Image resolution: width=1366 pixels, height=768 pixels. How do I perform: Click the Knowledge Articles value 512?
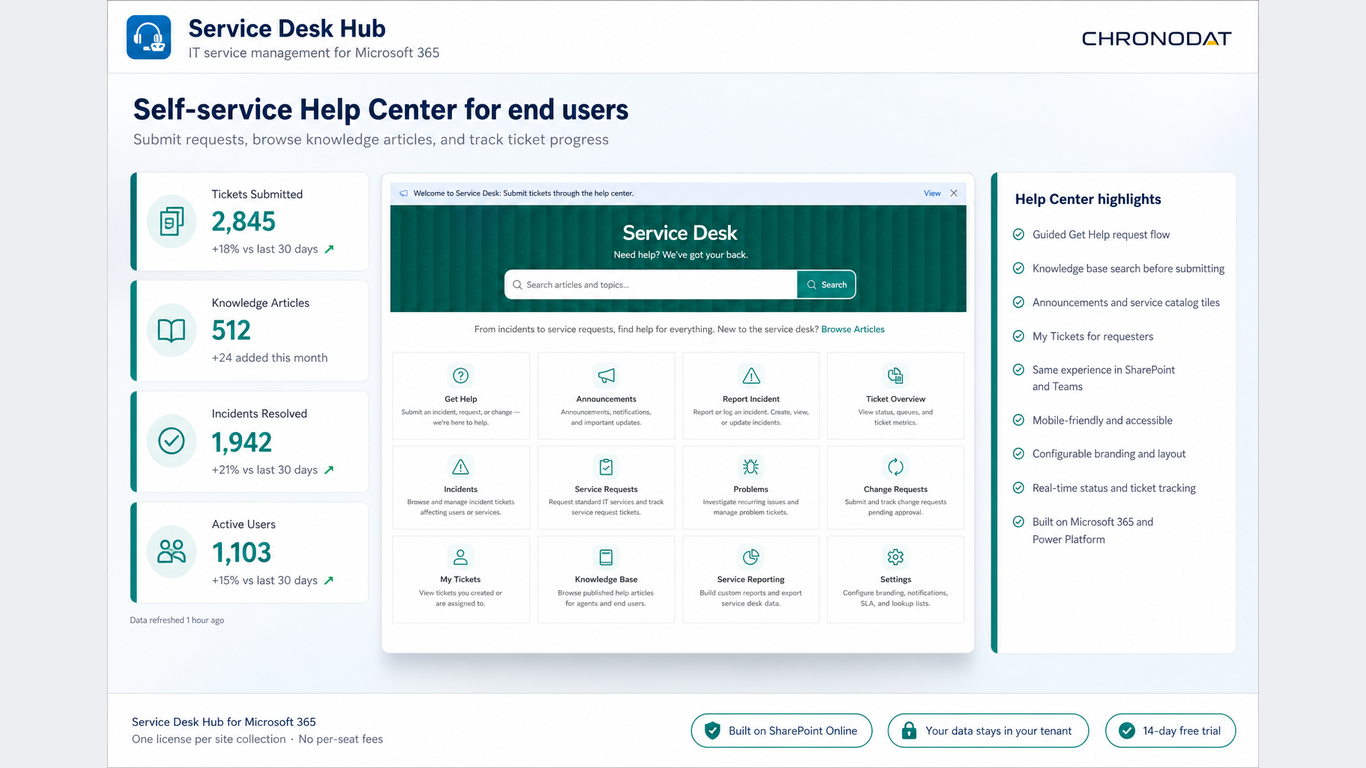pos(231,330)
